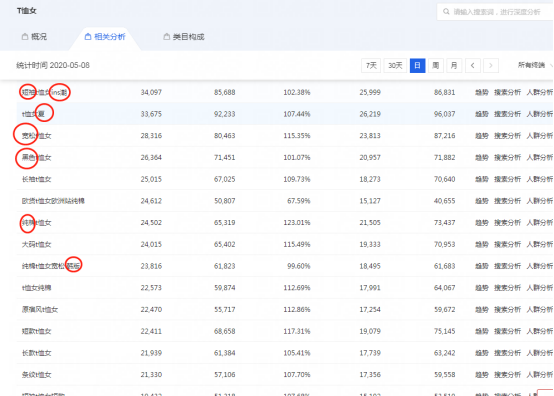This screenshot has height=396, width=554.
Task: Click the statistics date 2020-05-08
Action: click(x=70, y=65)
